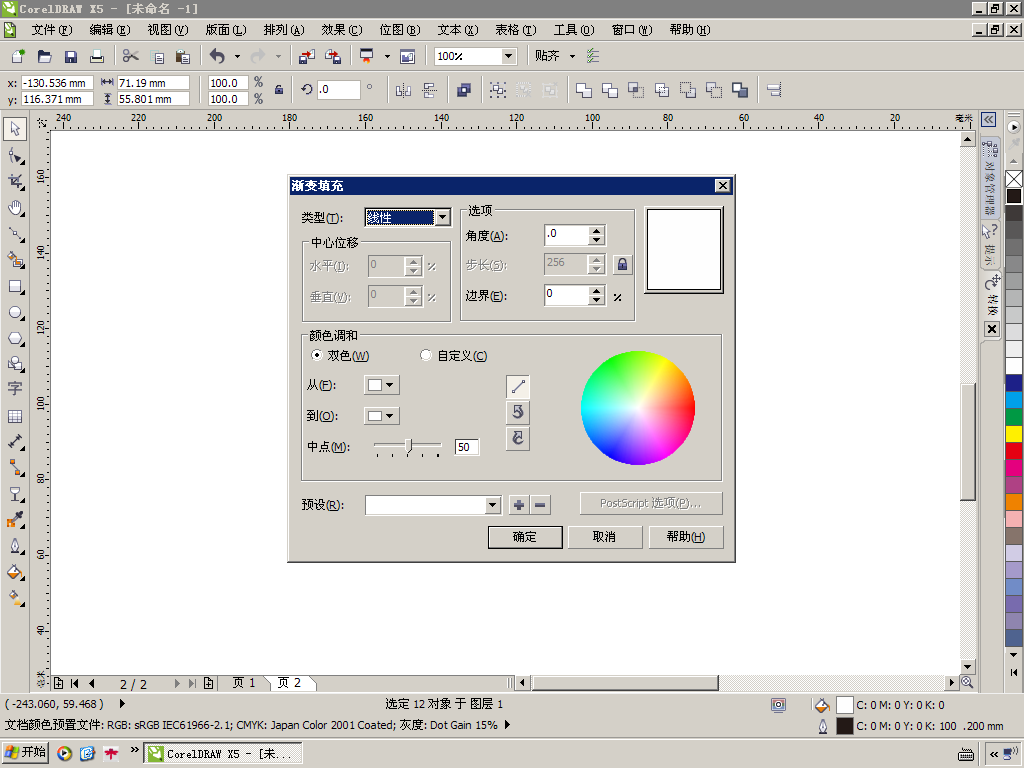Viewport: 1024px width, 768px height.
Task: Select the Freehand drawing tool
Action: tap(15, 234)
